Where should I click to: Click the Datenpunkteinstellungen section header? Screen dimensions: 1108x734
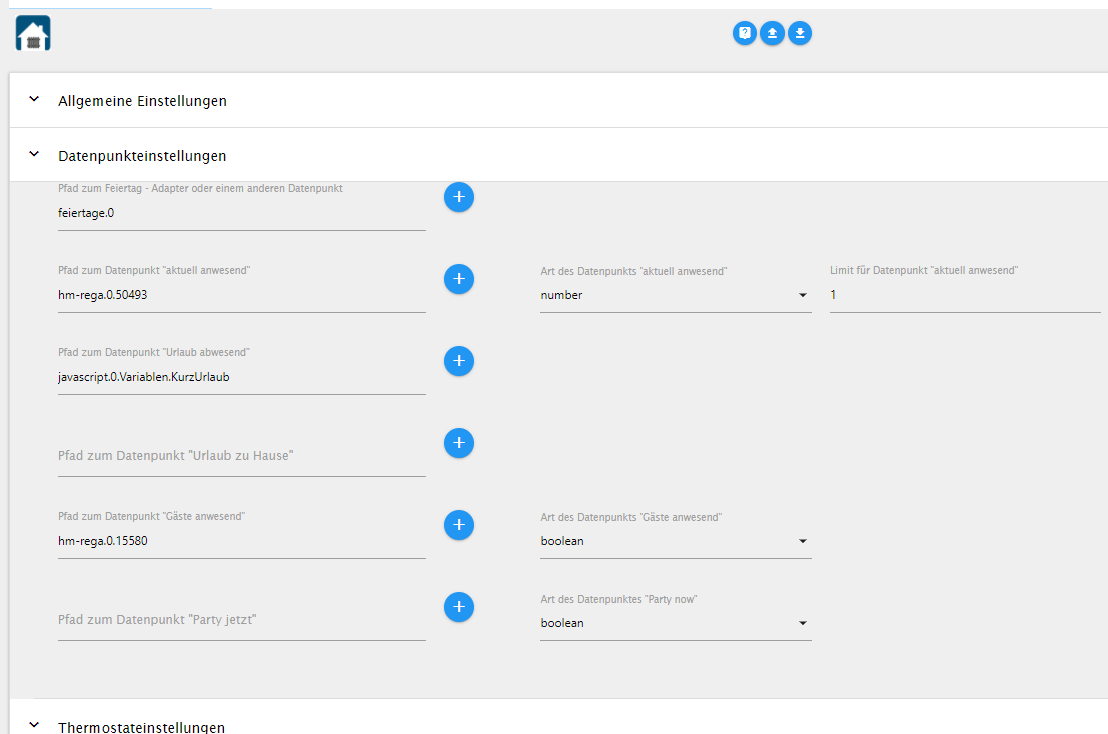pos(558,155)
